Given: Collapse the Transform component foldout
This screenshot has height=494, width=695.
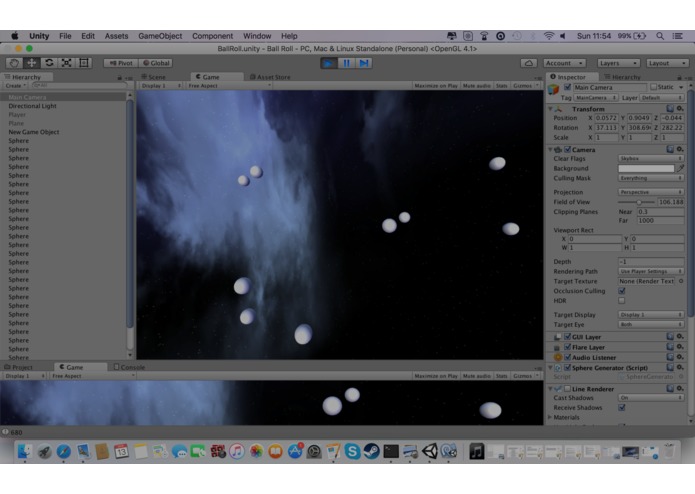Looking at the screenshot, I should [x=550, y=109].
